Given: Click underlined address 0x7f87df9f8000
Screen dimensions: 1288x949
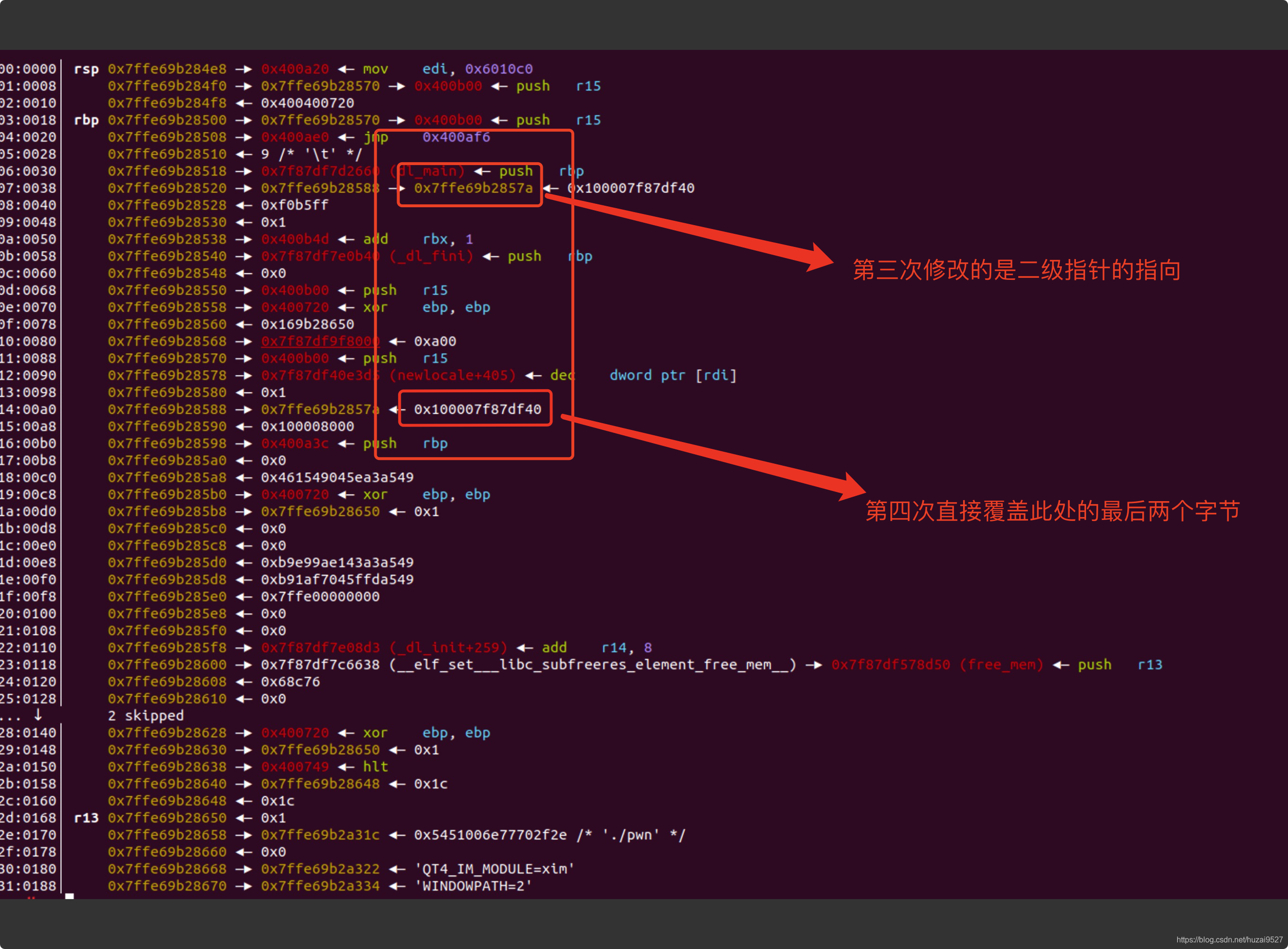Looking at the screenshot, I should [320, 341].
